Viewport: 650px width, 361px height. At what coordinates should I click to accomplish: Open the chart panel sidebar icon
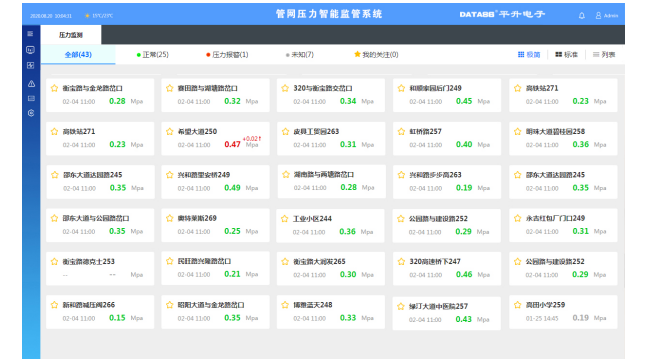[30, 65]
